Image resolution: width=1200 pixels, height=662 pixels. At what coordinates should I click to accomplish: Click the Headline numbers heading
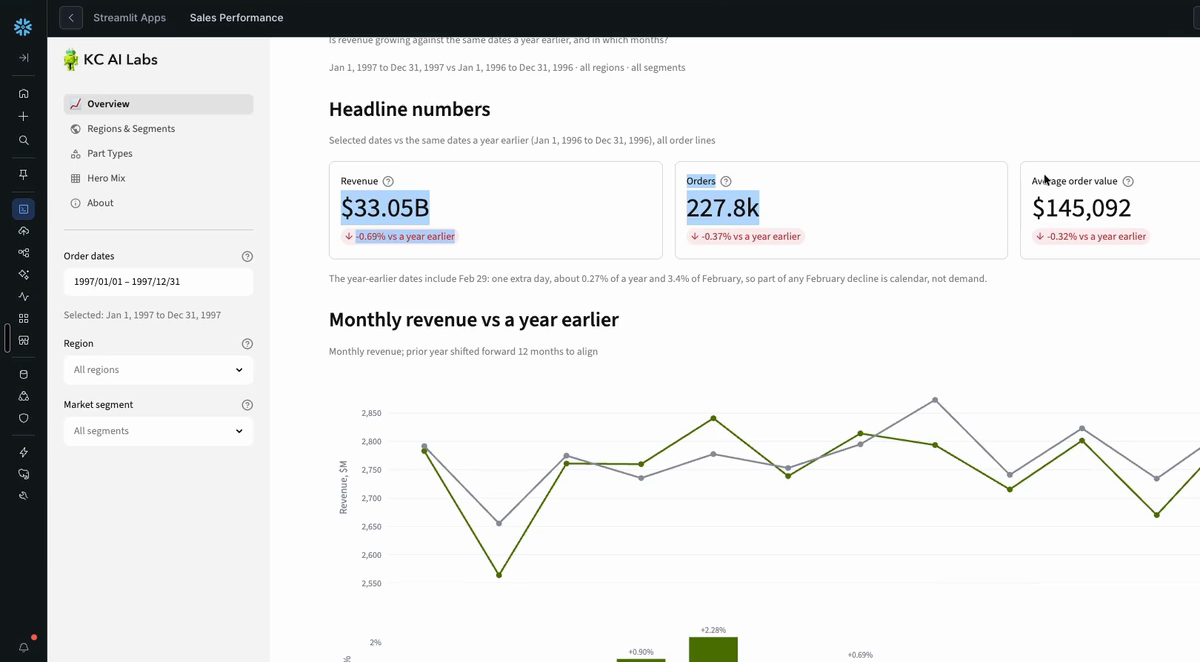click(409, 109)
